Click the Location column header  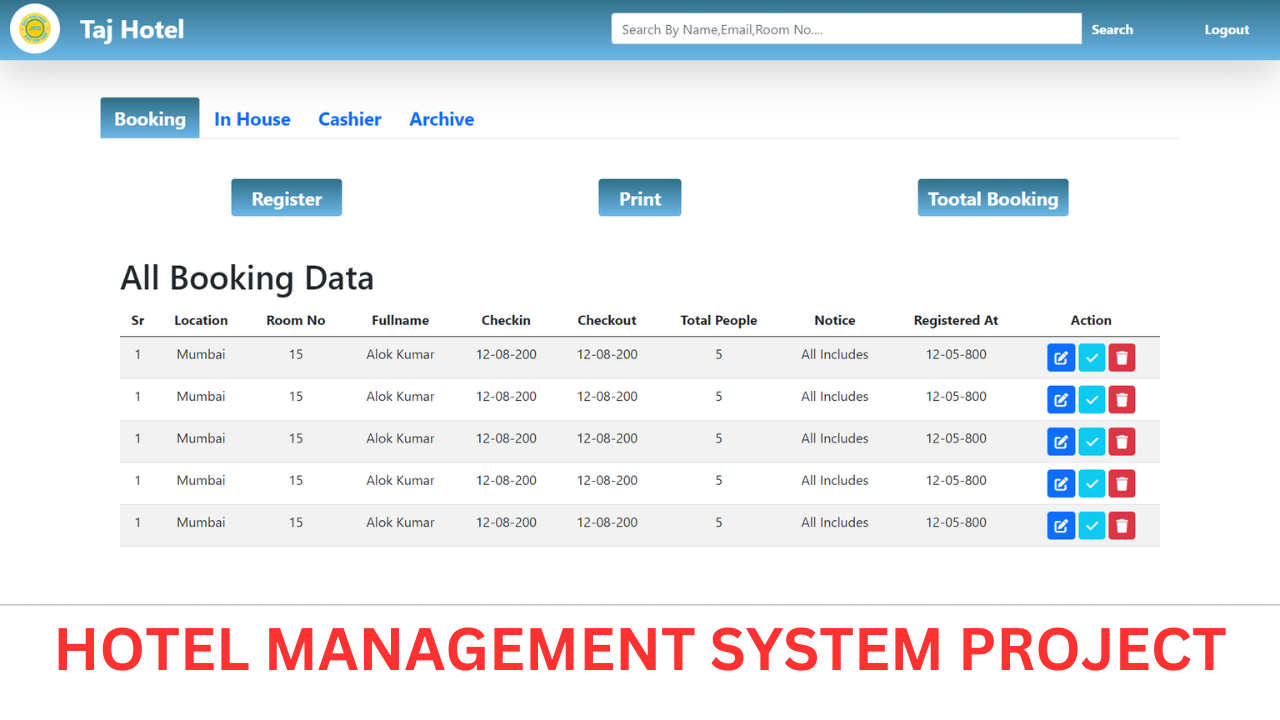coord(201,320)
